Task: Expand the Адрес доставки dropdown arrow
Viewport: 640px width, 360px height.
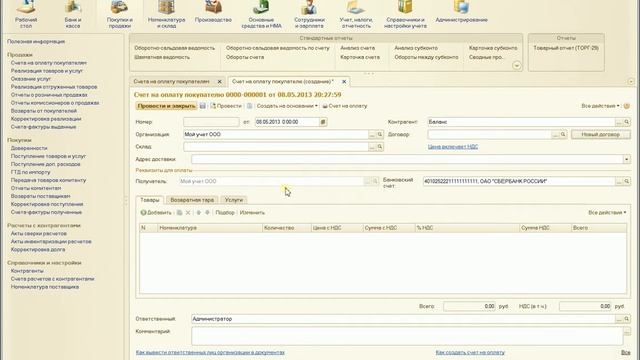Action: [x=627, y=159]
